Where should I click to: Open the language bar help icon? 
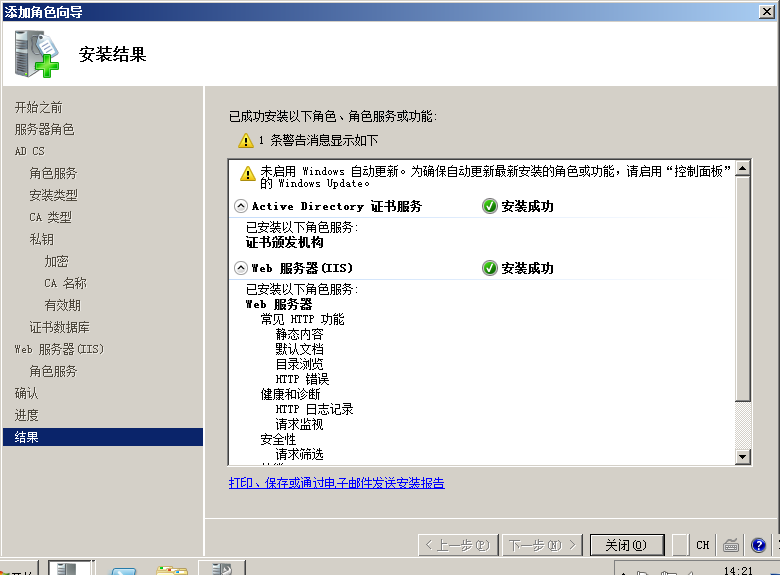(x=758, y=546)
